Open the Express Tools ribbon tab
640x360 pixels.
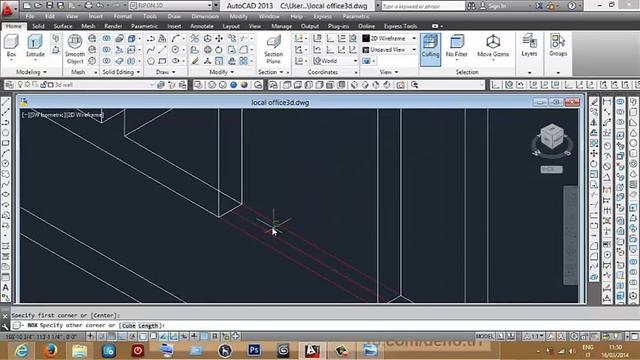[400, 26]
